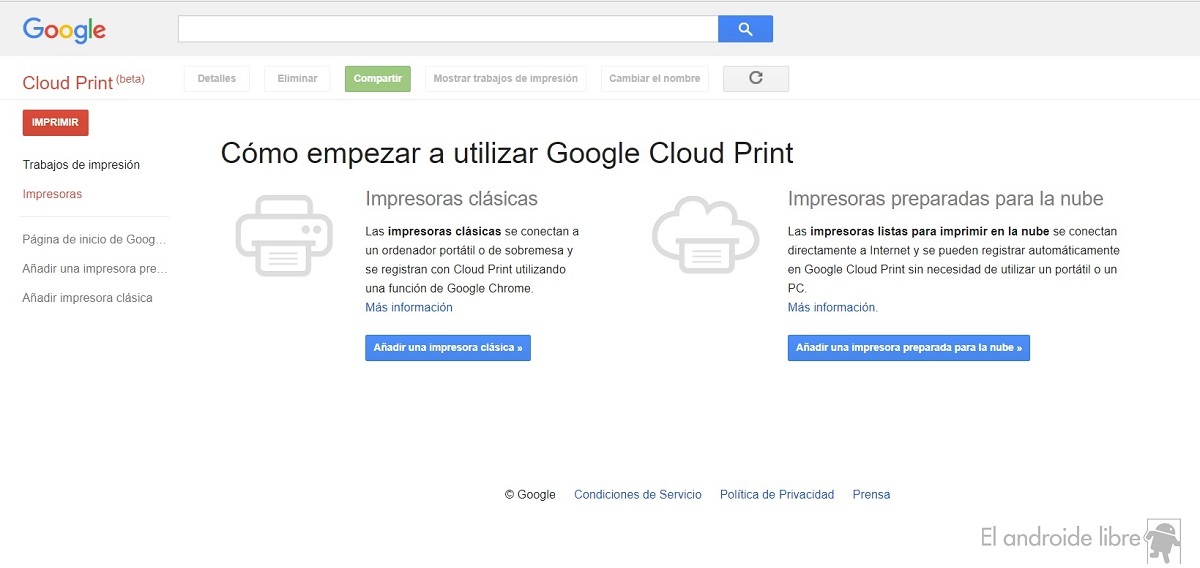The width and height of the screenshot is (1200, 568).
Task: Click the blue search magnifier button
Action: tap(745, 29)
